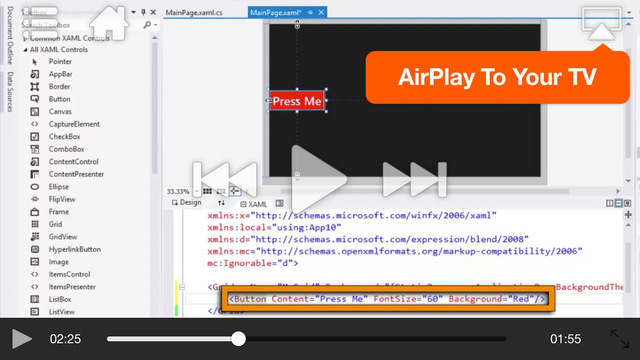Start video with large center play button
Viewport: 640px width, 360px height.
[x=319, y=180]
